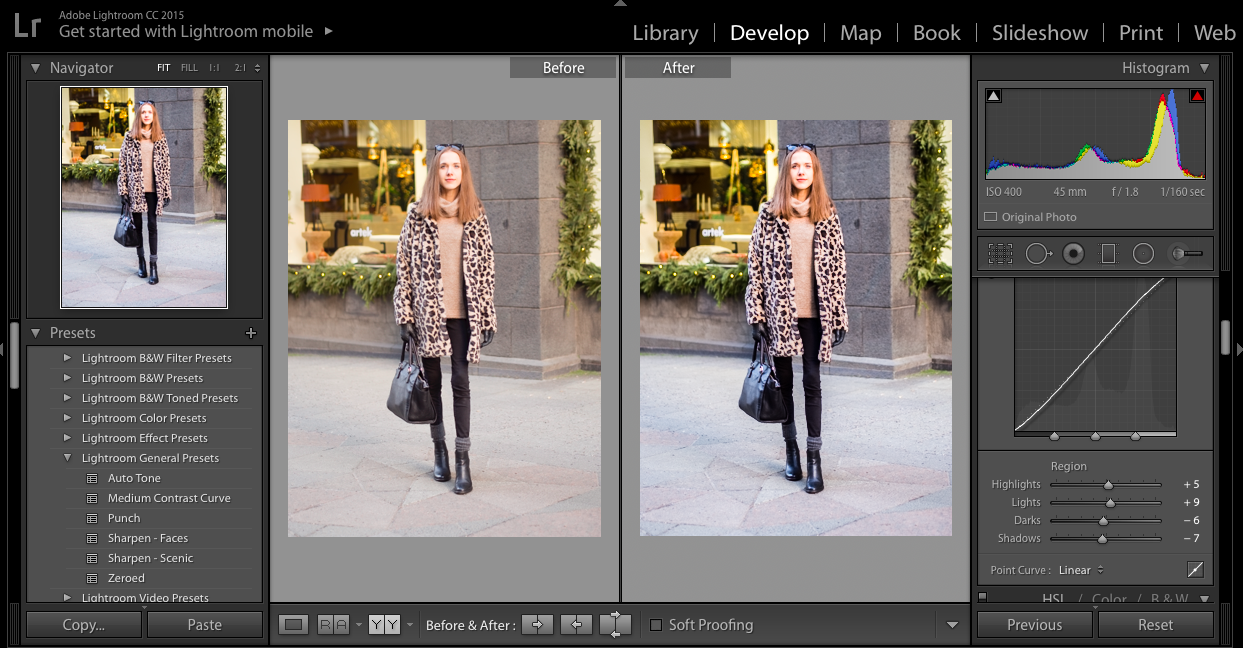Expand Lightroom Color Presets folder
The height and width of the screenshot is (648, 1243).
[x=67, y=418]
